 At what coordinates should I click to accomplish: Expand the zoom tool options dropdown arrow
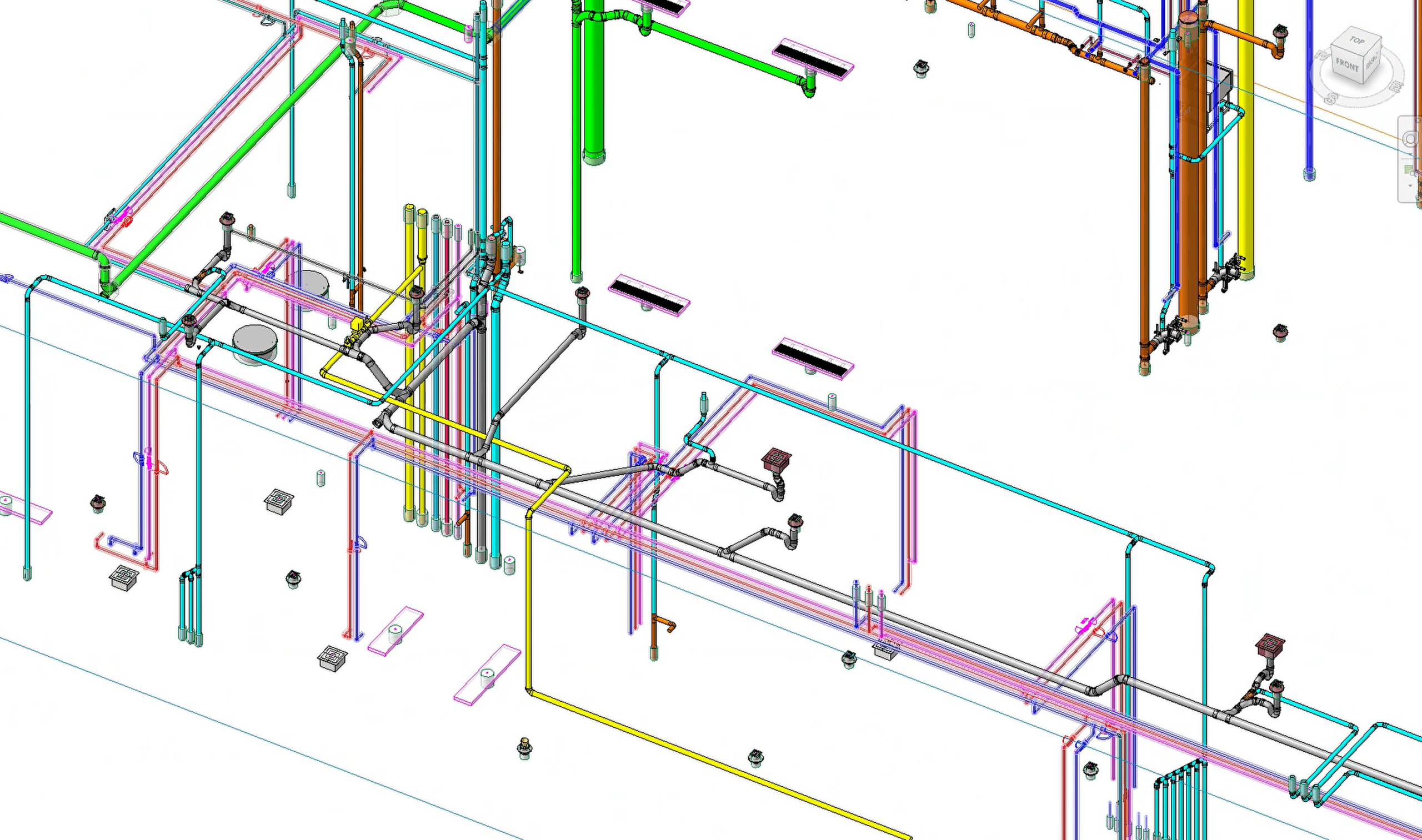click(1411, 185)
